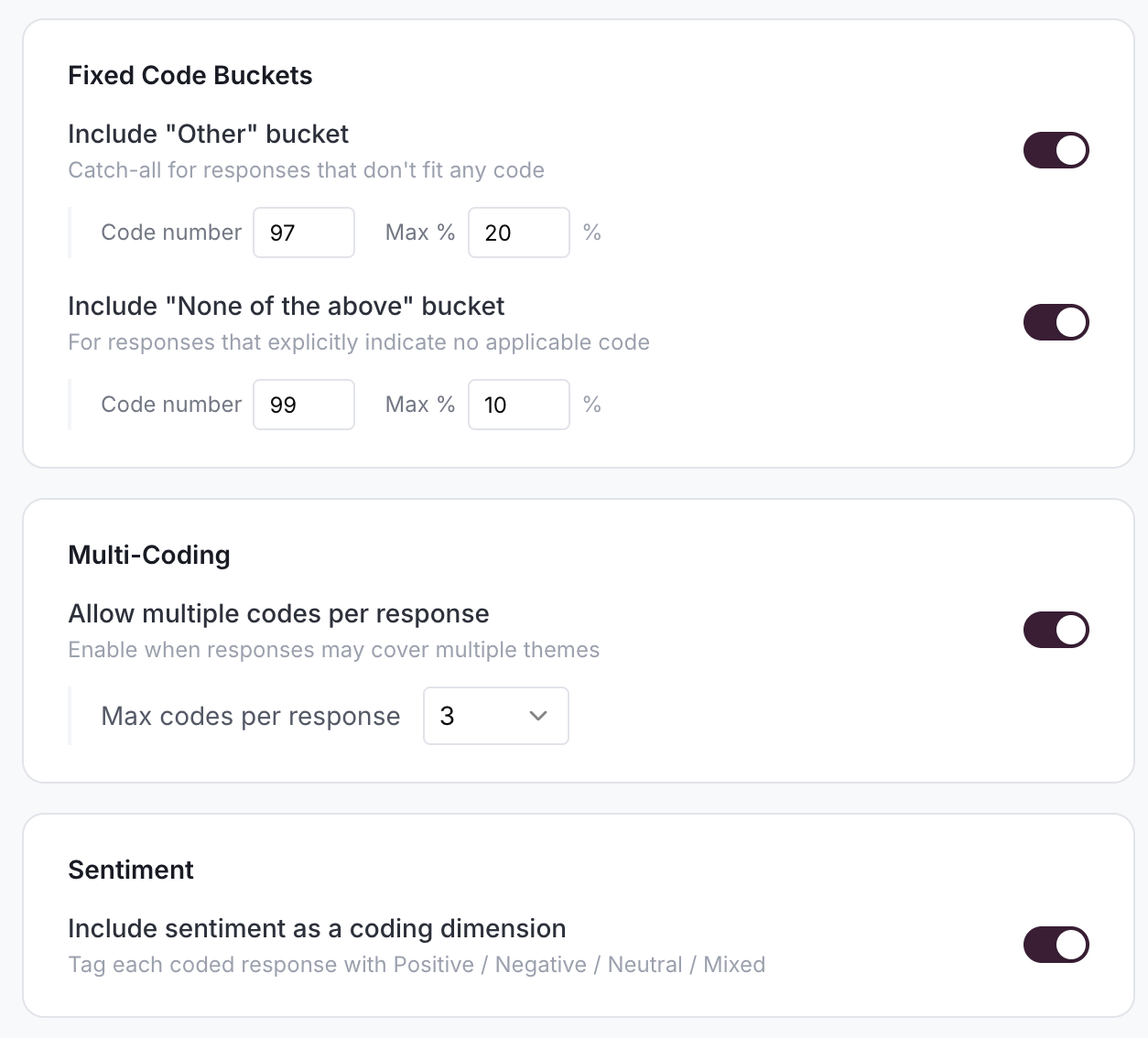
Task: Click the Max % label beside the 10 field
Action: click(x=420, y=405)
